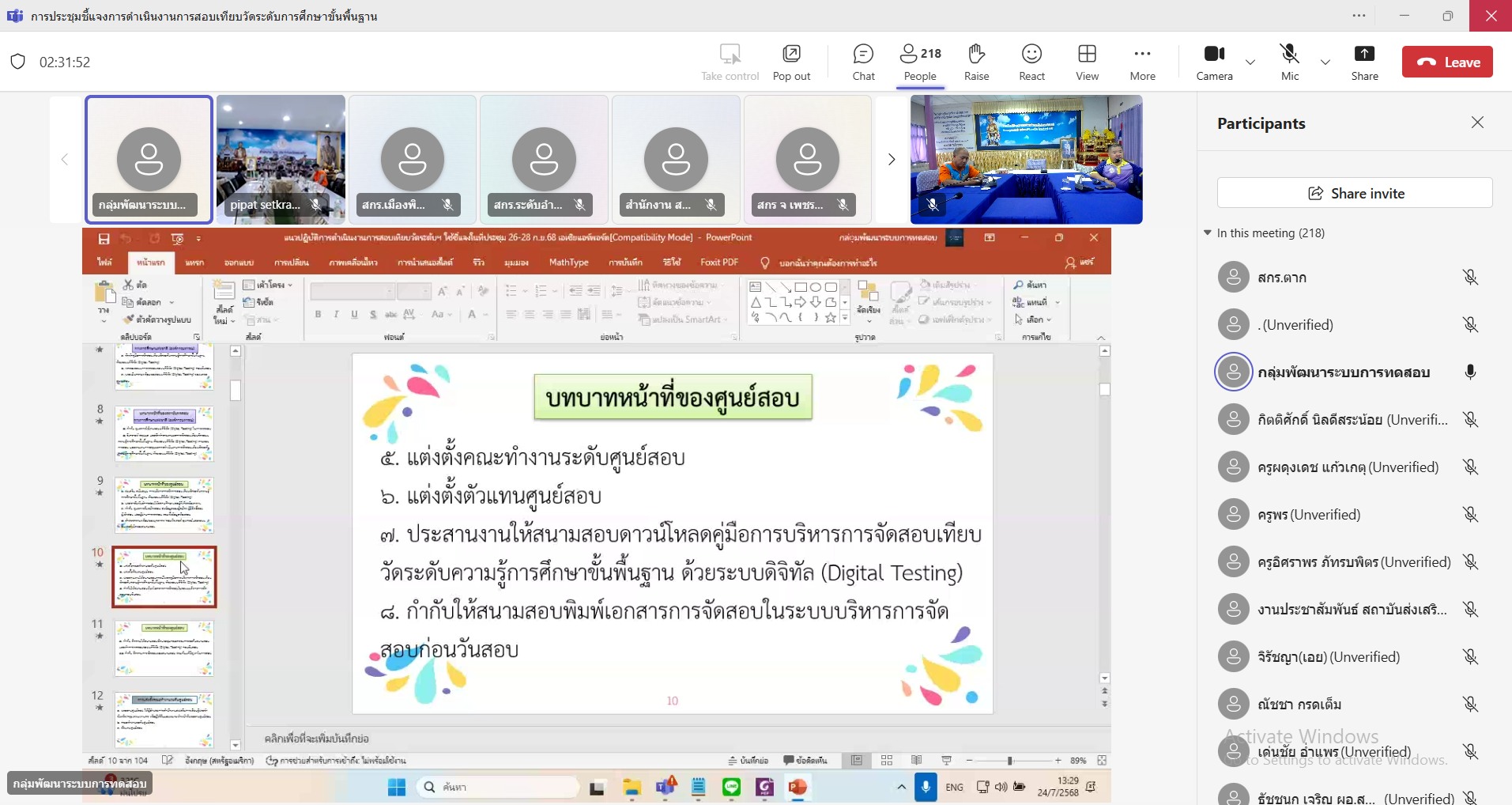Open More meeting actions
1512x805 pixels.
pyautogui.click(x=1142, y=62)
